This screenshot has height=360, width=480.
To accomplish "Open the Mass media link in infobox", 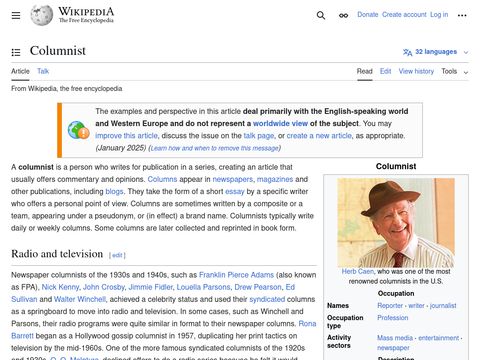I will click(395, 338).
